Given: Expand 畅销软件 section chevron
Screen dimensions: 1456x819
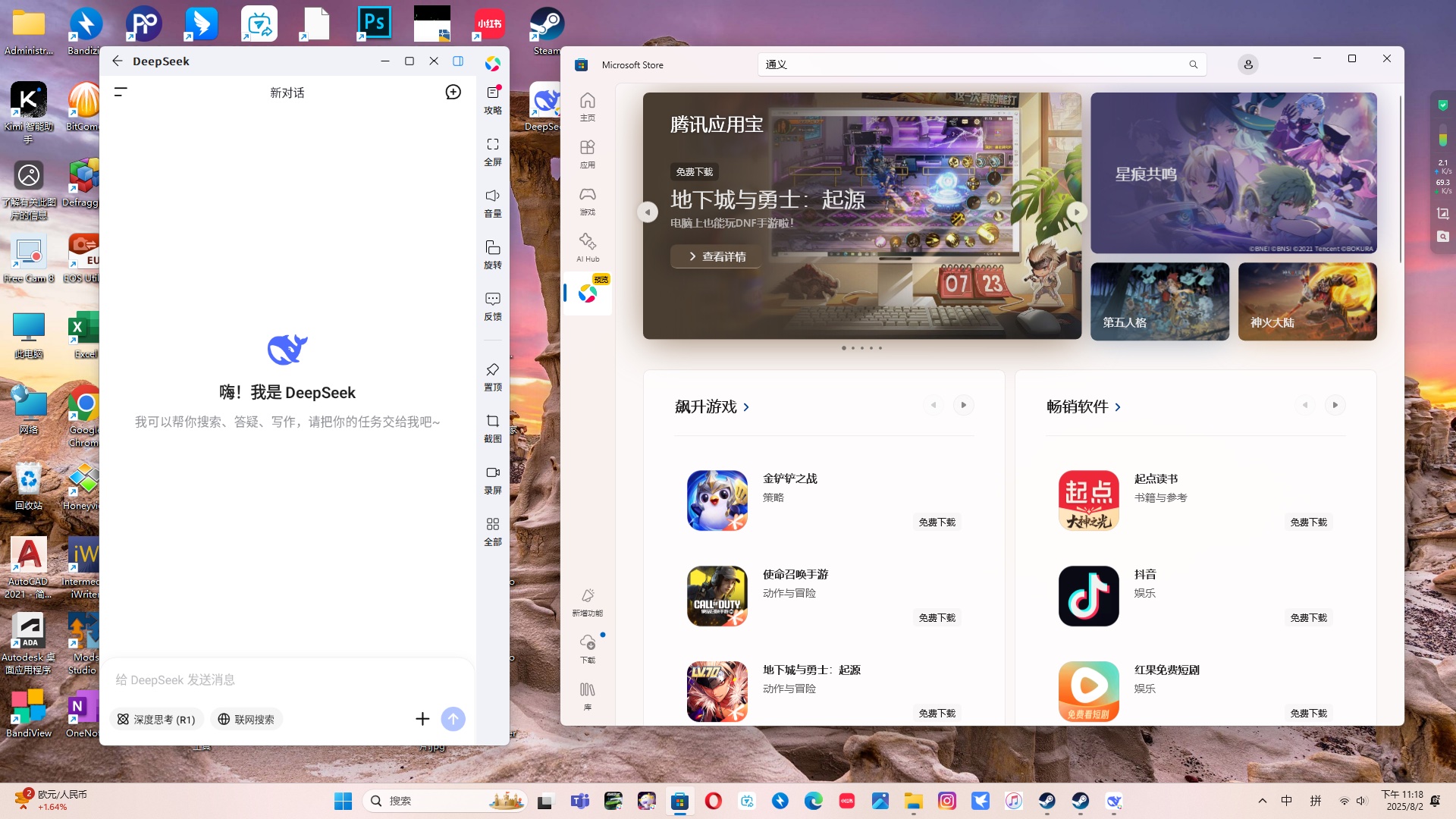Looking at the screenshot, I should click(x=1118, y=407).
